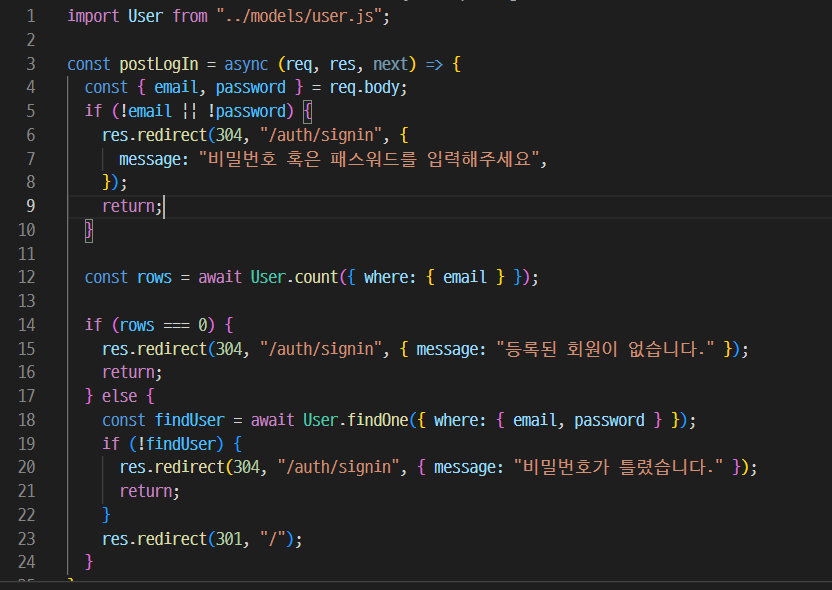The width and height of the screenshot is (832, 590).
Task: Click the closing brace on line 22
Action: (x=106, y=515)
